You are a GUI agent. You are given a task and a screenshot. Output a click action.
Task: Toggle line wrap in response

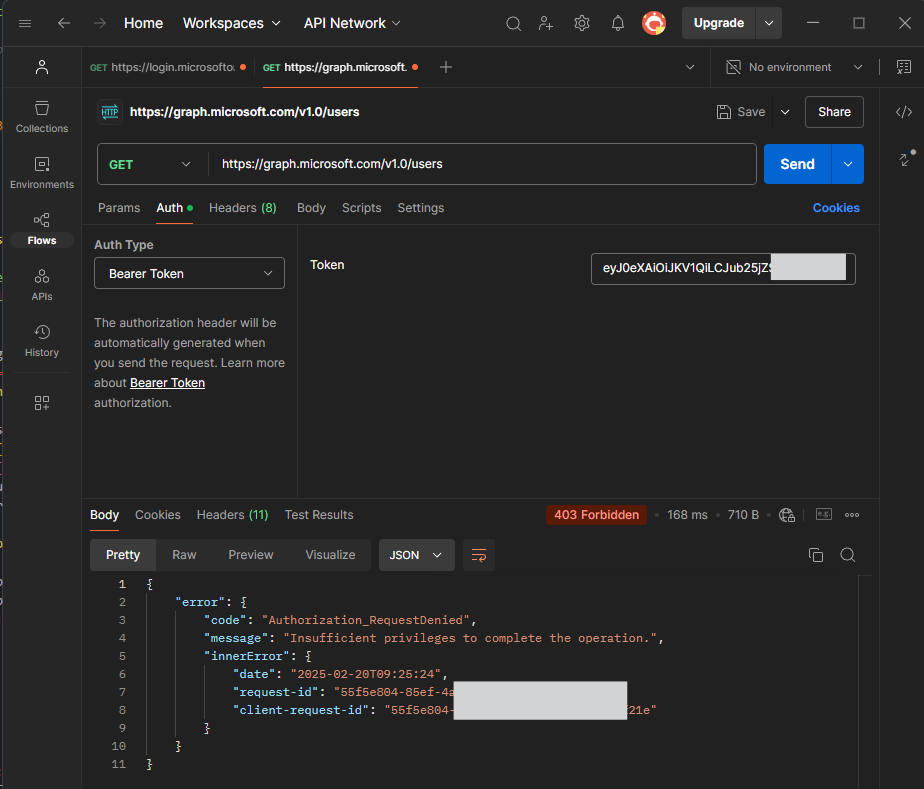pyautogui.click(x=478, y=555)
